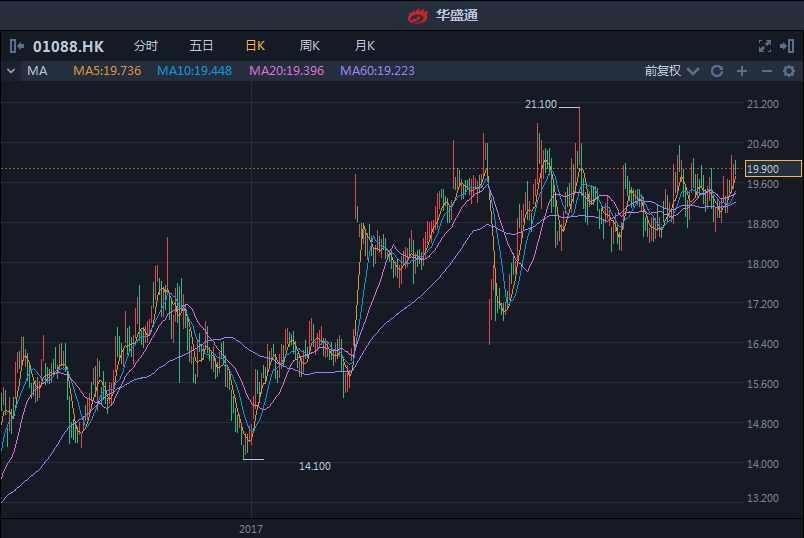This screenshot has height=538, width=804.
Task: Click the MA indicator name label
Action: [x=37, y=71]
